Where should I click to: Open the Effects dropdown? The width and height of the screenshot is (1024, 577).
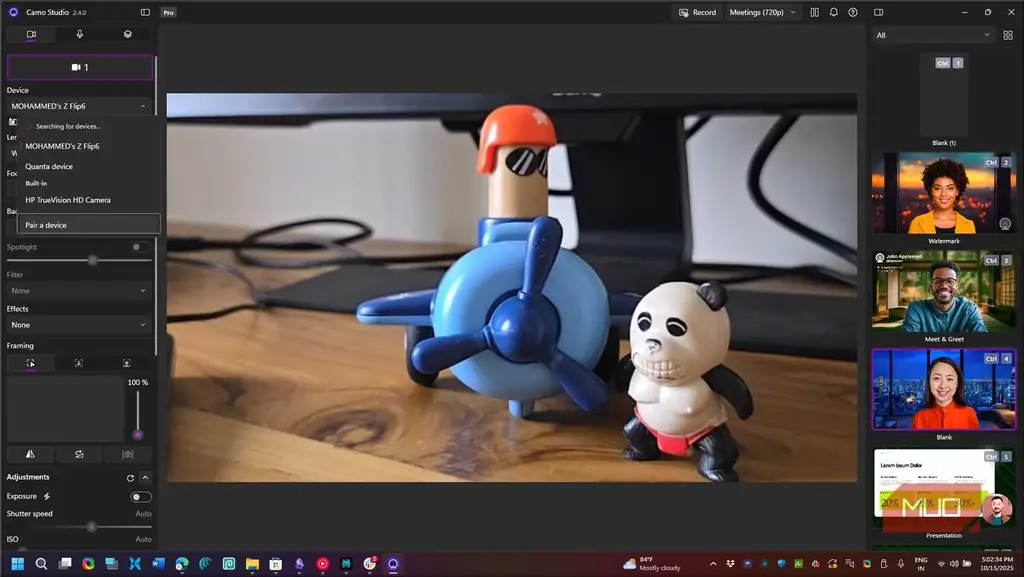click(79, 324)
